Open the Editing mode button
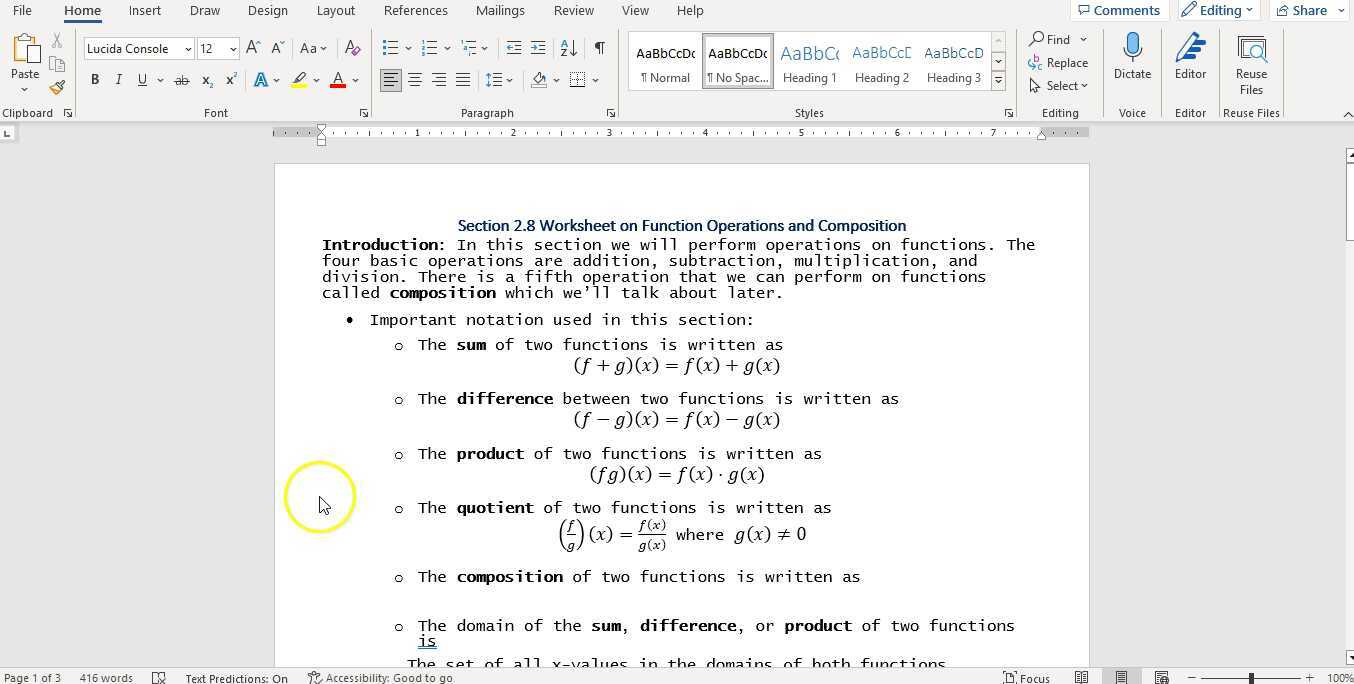Viewport: 1354px width, 684px height. pyautogui.click(x=1218, y=10)
